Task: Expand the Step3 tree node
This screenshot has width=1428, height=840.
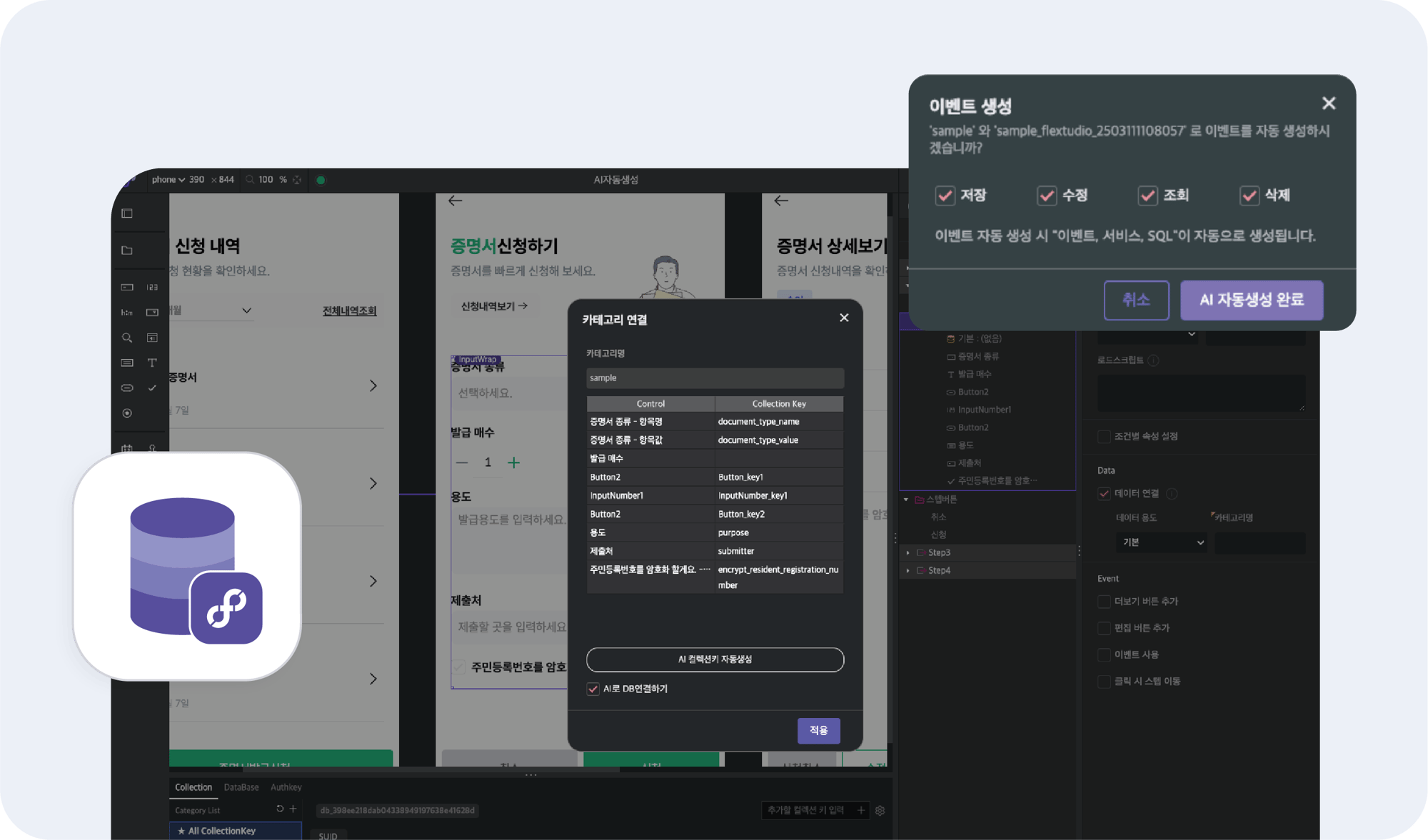Action: pyautogui.click(x=908, y=553)
